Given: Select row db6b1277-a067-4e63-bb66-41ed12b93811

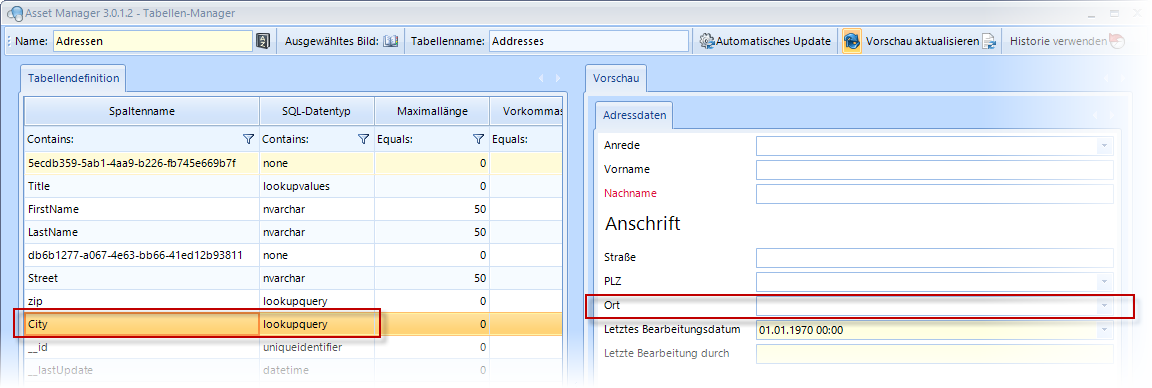Looking at the screenshot, I should pyautogui.click(x=294, y=256).
